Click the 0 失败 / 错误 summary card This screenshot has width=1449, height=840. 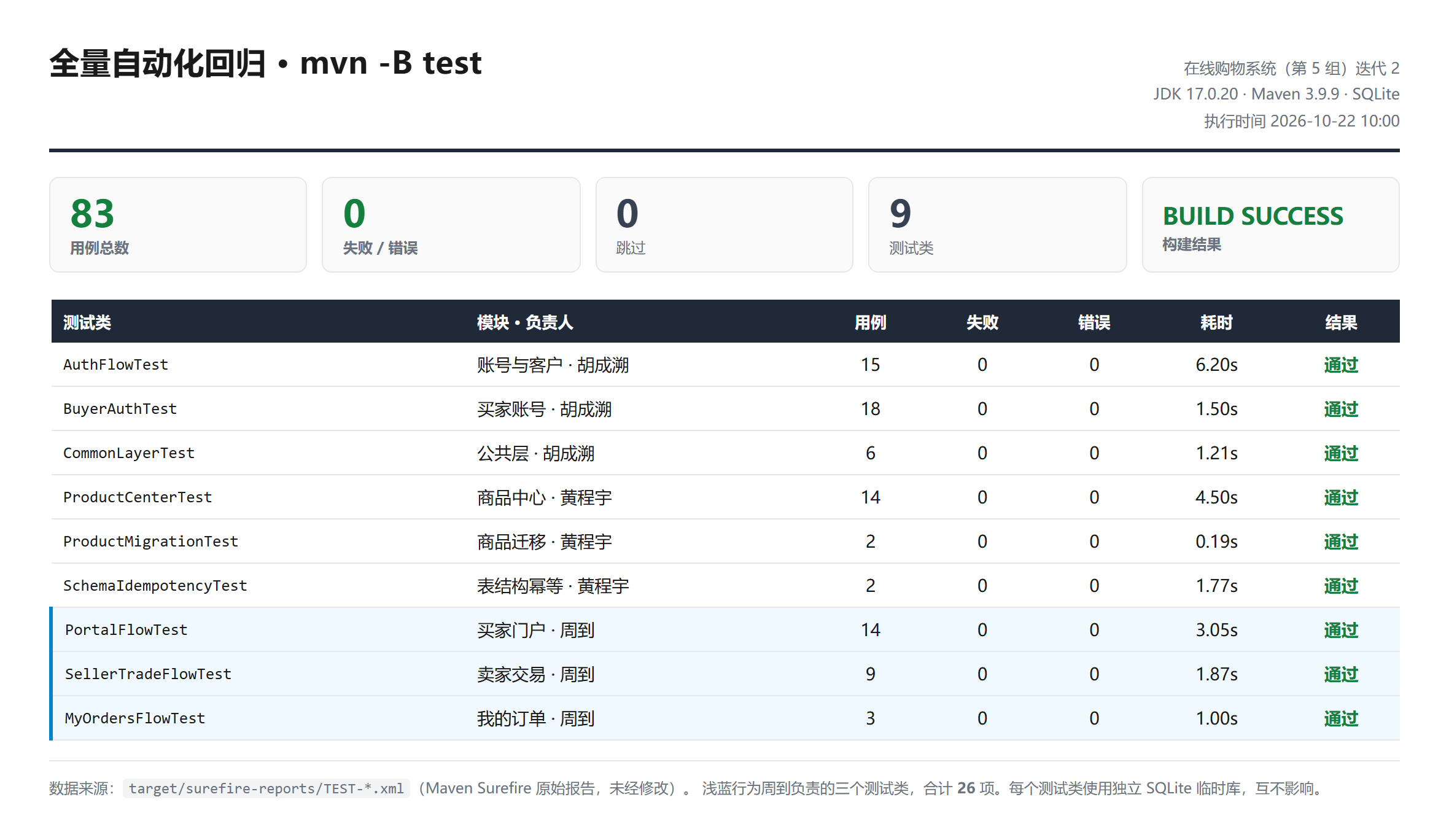451,225
